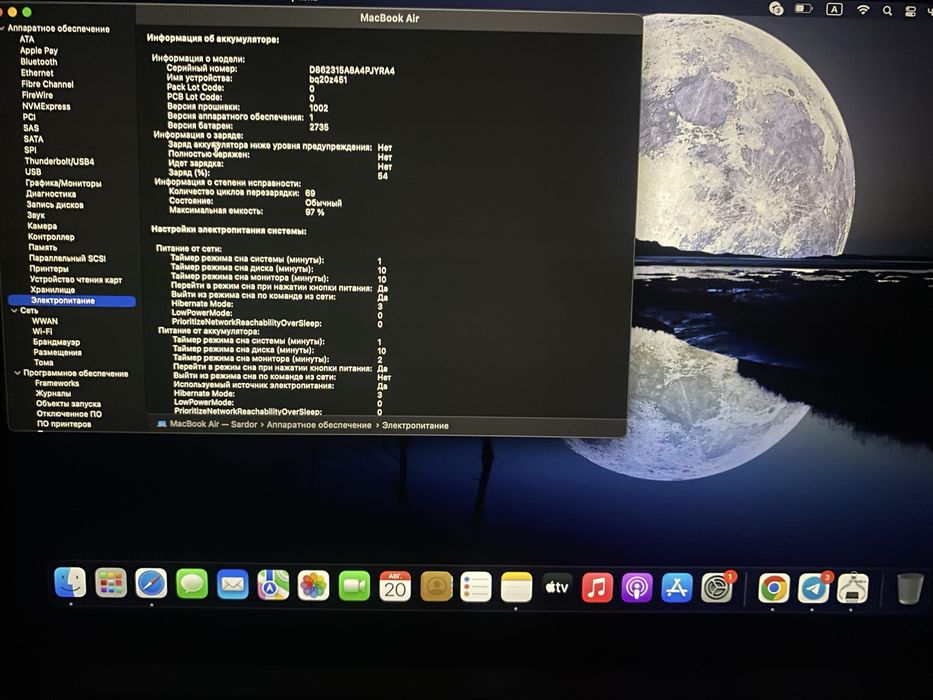Click the battery status icon in menu bar
The width and height of the screenshot is (933, 700).
coord(803,8)
